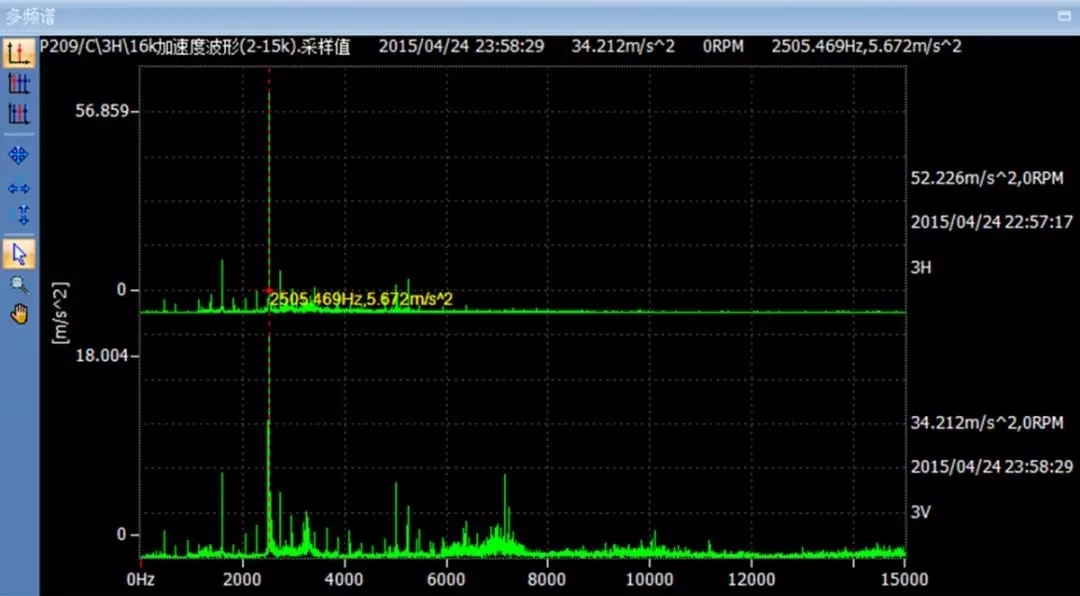Viewport: 1080px width, 596px height.
Task: Select the single cursor tool icon
Action: [19, 54]
